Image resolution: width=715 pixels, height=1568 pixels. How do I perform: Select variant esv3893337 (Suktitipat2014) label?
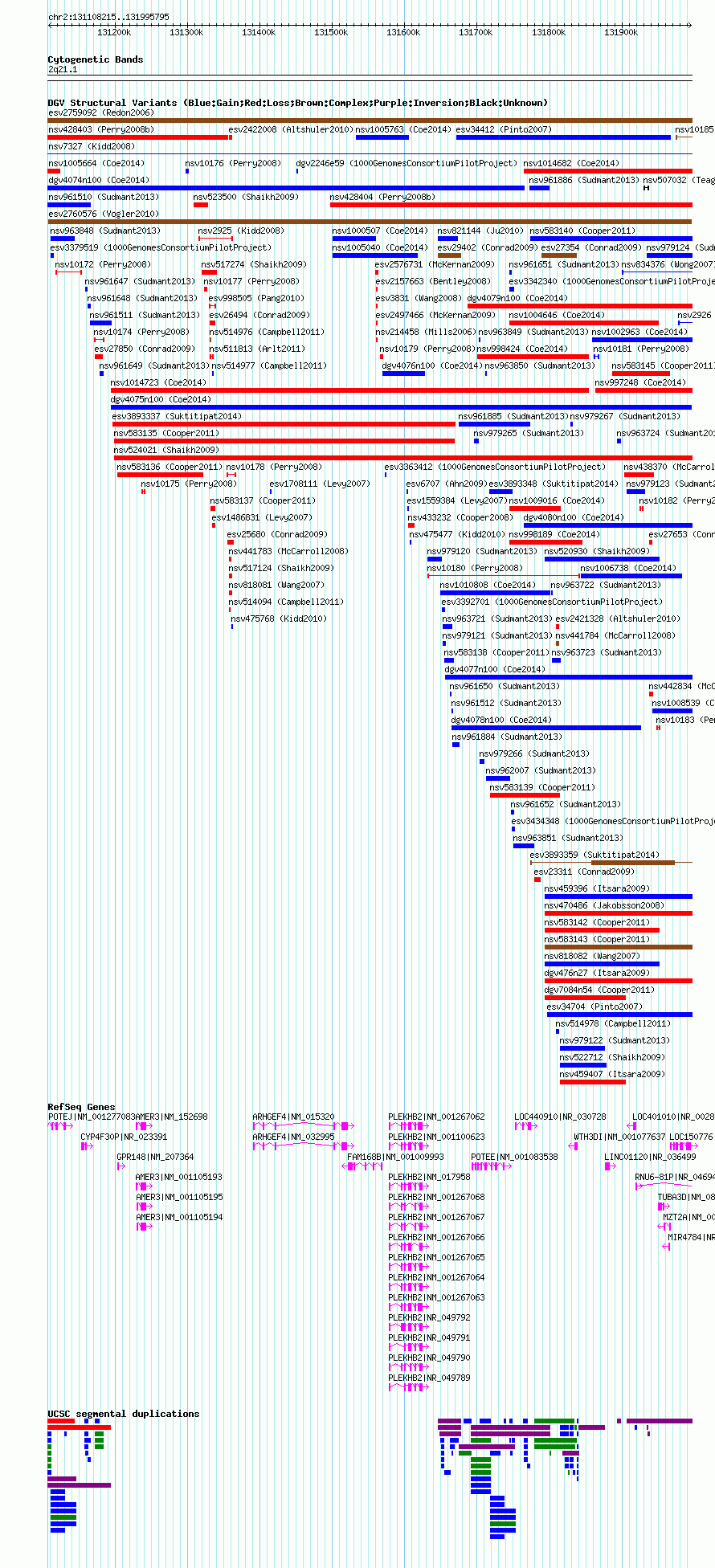tap(177, 416)
